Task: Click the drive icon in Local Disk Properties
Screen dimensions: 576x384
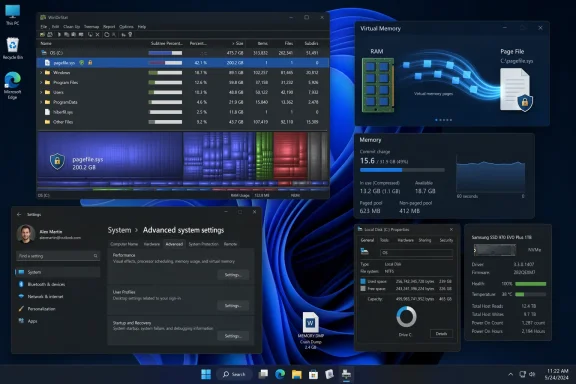Action: tap(364, 251)
